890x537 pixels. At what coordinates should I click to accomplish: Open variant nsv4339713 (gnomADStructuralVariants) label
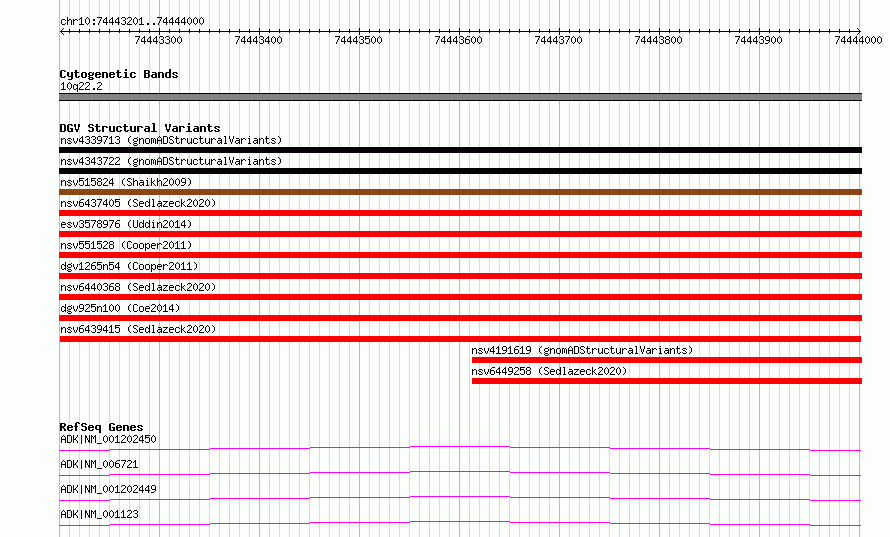pyautogui.click(x=171, y=140)
